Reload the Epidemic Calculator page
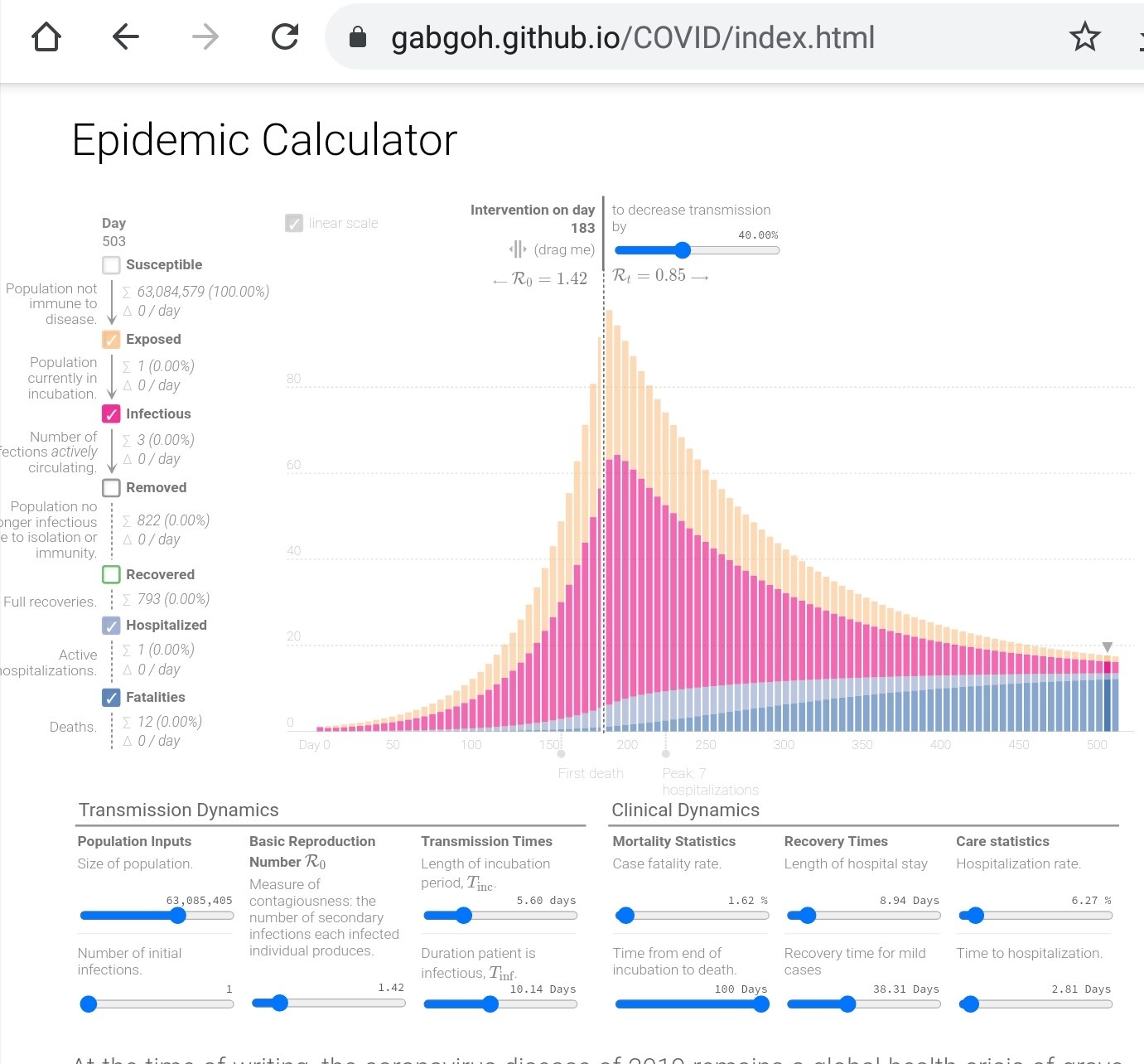Image resolution: width=1144 pixels, height=1064 pixels. (x=285, y=37)
